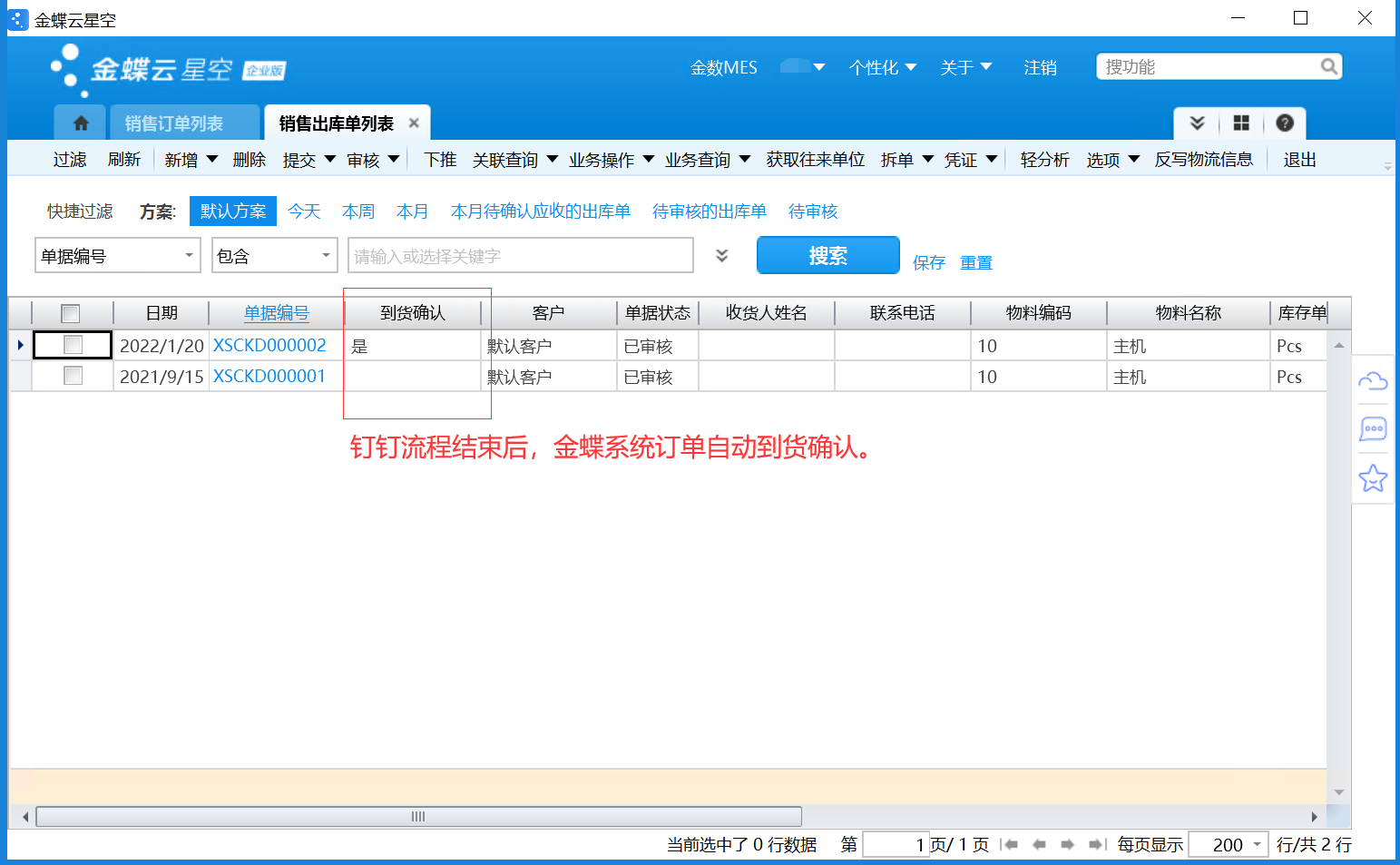Image resolution: width=1400 pixels, height=865 pixels.
Task: Click the search magnifier in 搜功能 box
Action: pos(1329,66)
